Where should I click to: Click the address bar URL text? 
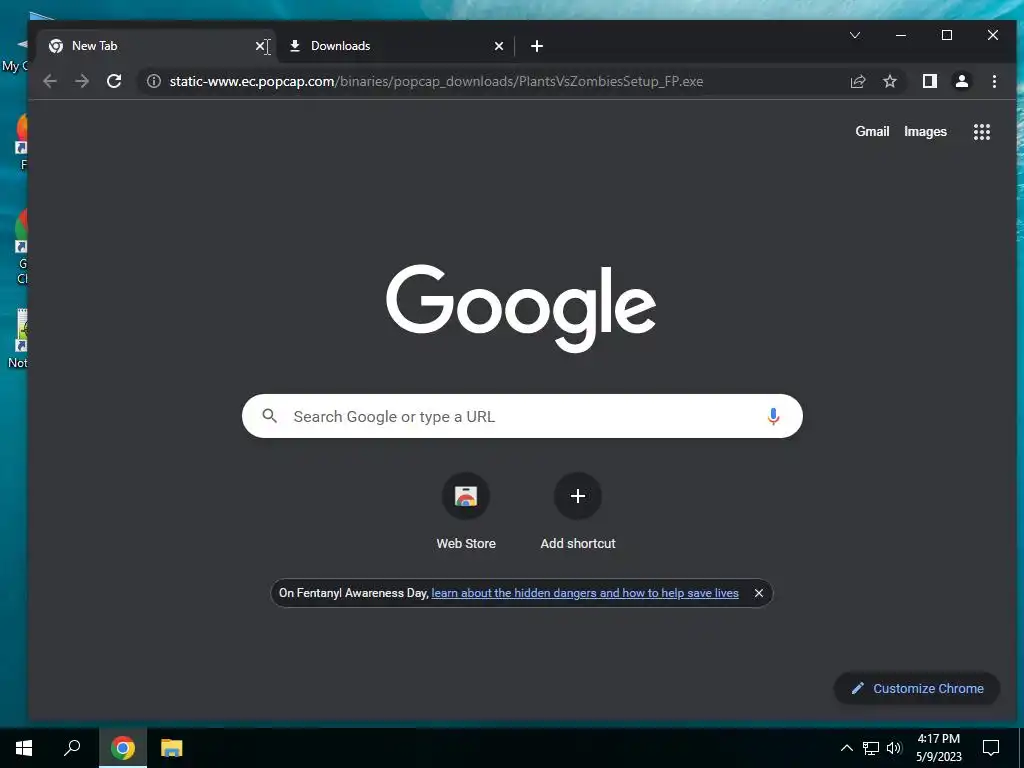click(436, 82)
